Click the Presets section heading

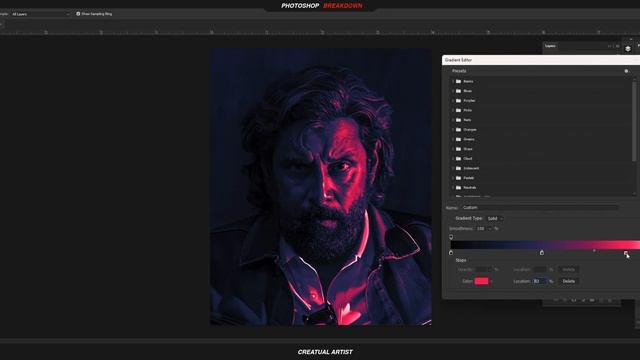pos(459,71)
